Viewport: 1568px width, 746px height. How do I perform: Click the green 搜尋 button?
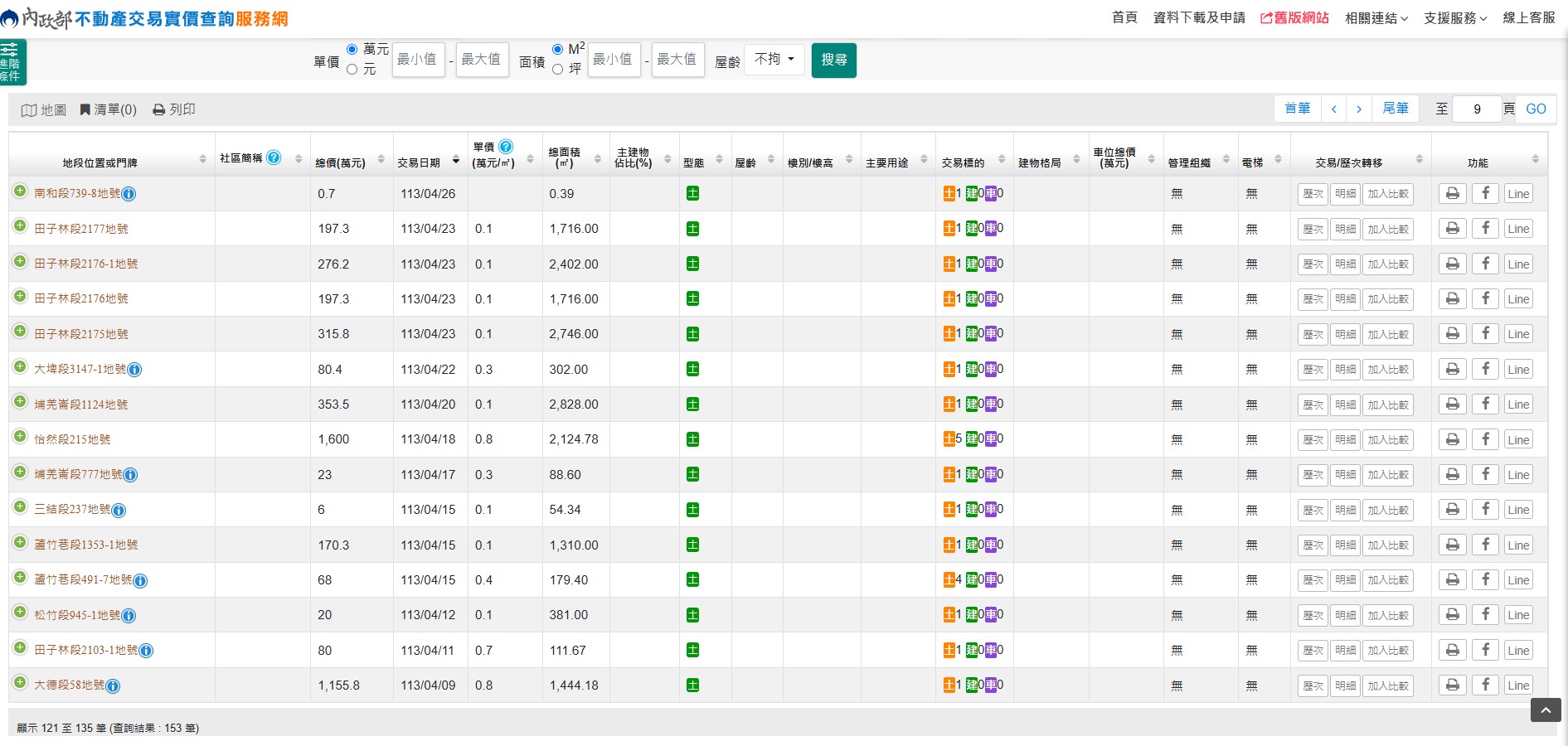(x=833, y=60)
